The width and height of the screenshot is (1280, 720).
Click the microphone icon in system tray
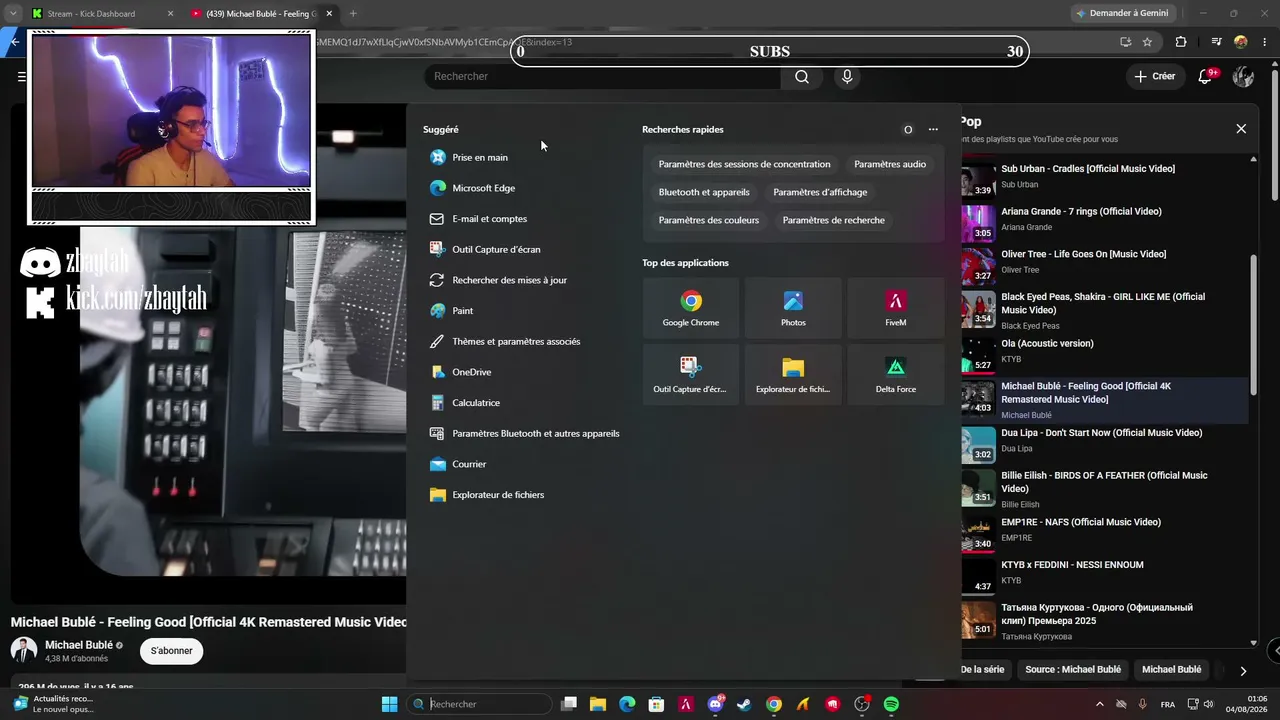pyautogui.click(x=1142, y=704)
